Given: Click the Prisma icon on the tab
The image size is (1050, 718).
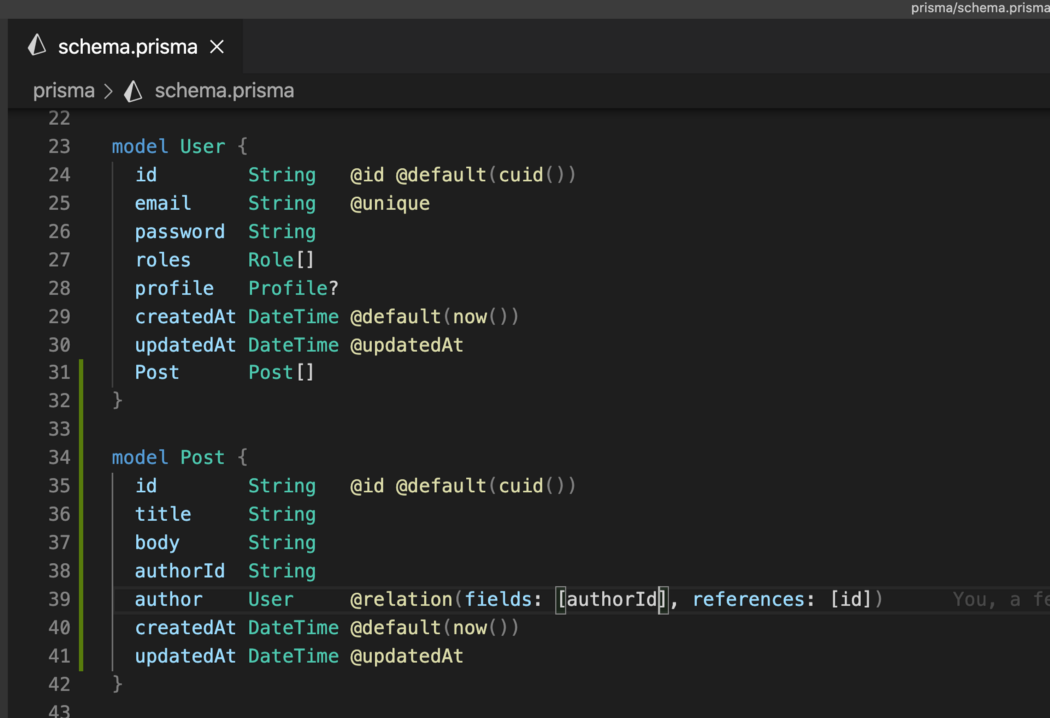Looking at the screenshot, I should coord(37,46).
